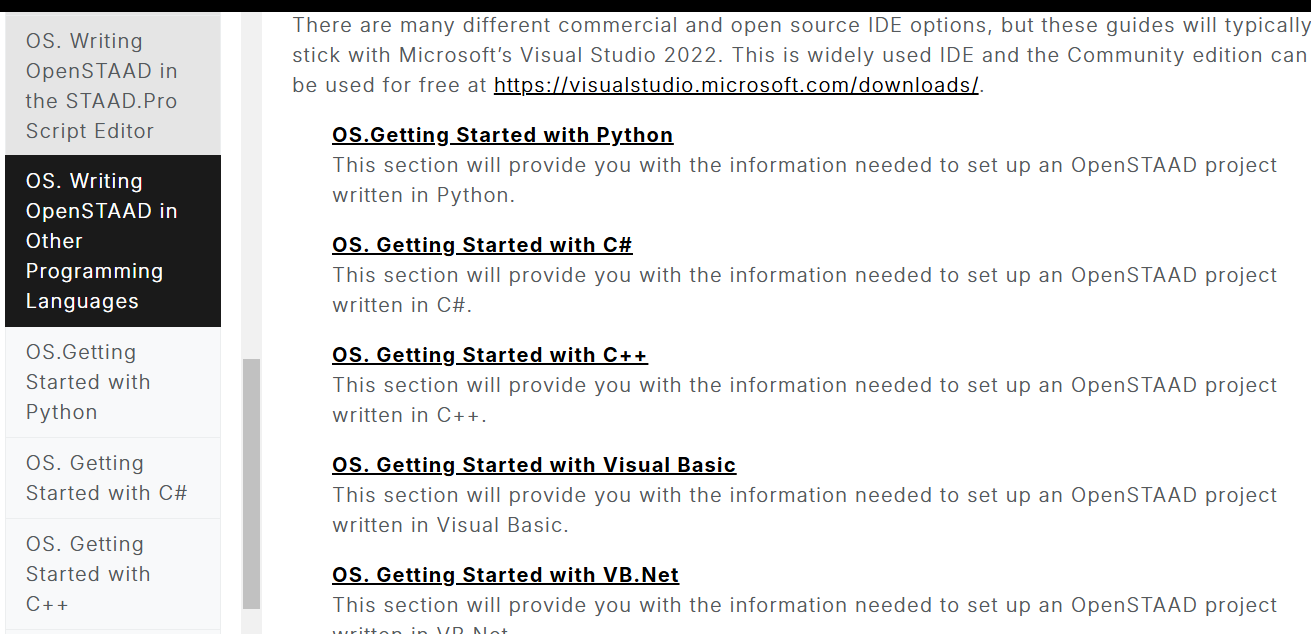
Task: Select sidebar entry 'OS. Getting Started with C#'
Action: 106,478
